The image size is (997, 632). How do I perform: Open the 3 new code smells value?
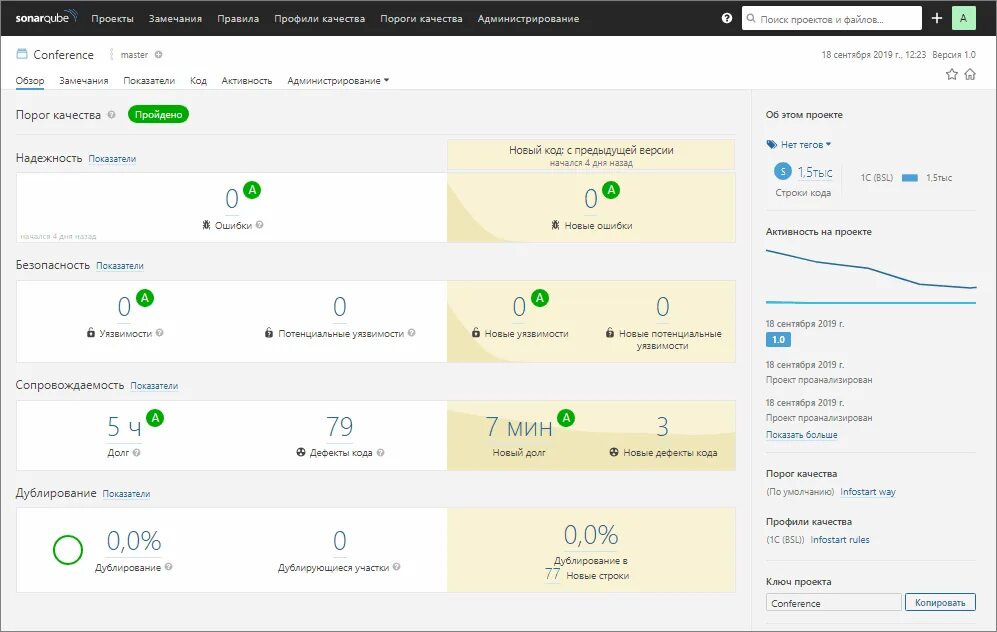(663, 427)
